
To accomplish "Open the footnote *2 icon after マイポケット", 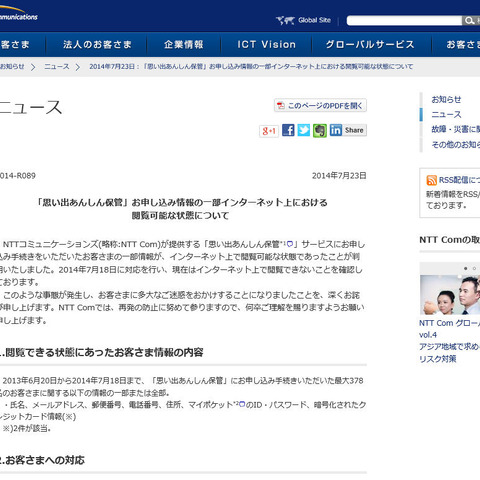I will (x=242, y=404).
